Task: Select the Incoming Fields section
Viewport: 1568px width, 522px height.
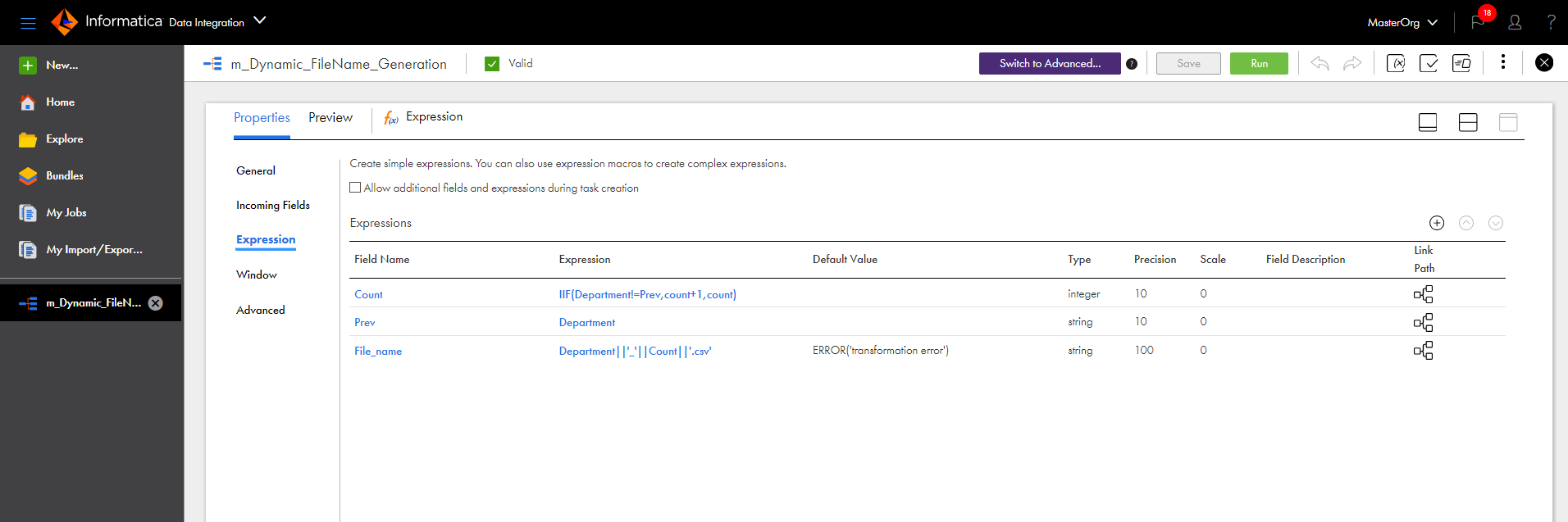Action: click(273, 205)
